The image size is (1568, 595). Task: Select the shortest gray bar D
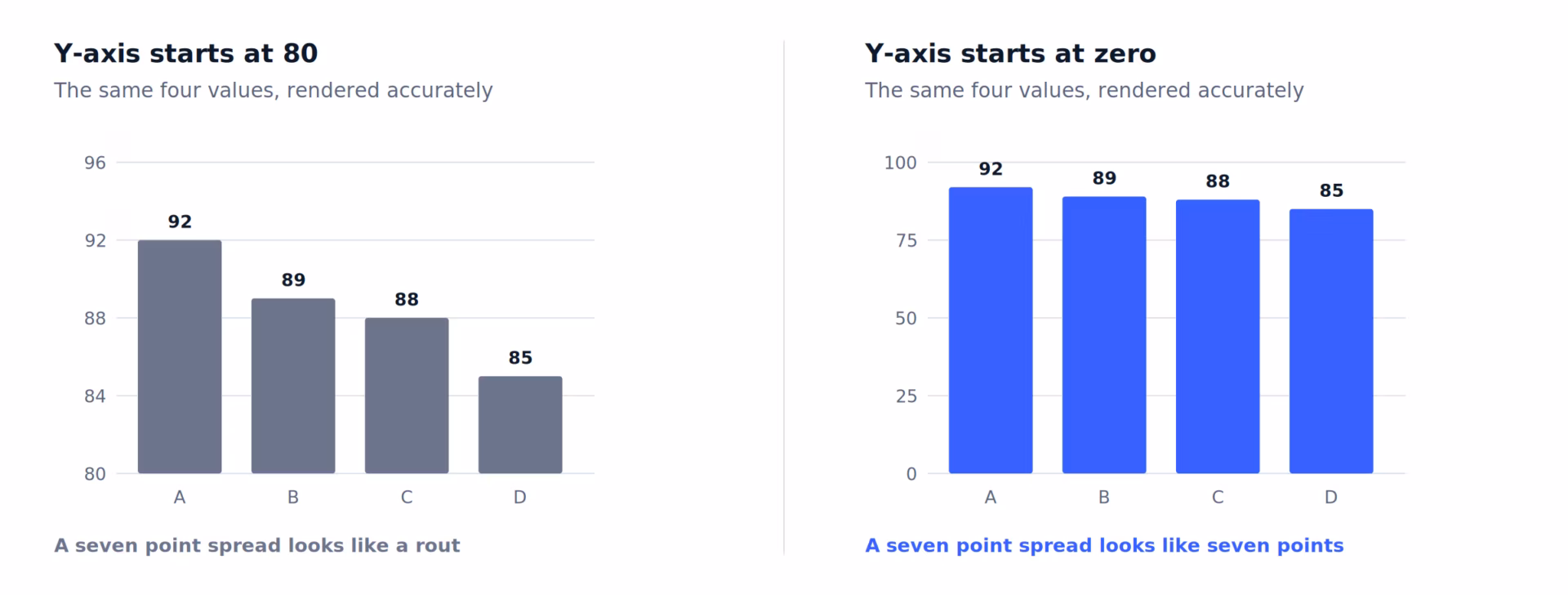point(520,425)
